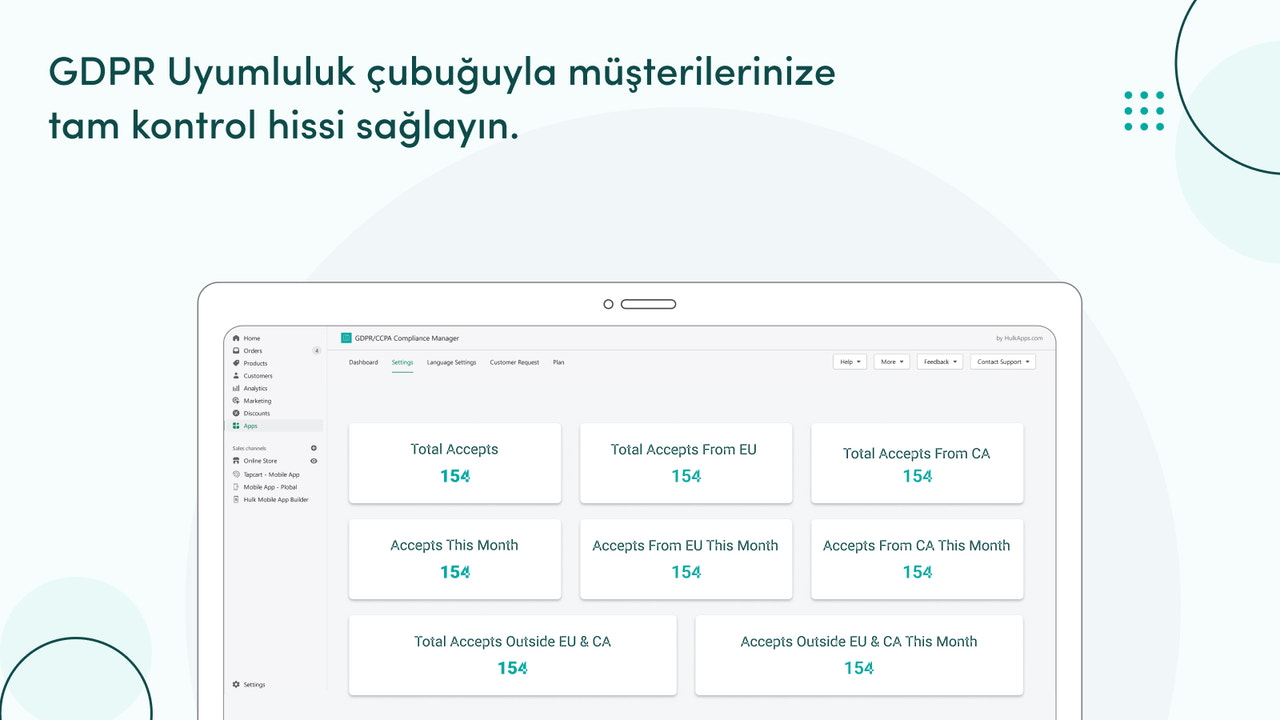Select the Total Accepts Outside EU & CA card
Image resolution: width=1280 pixels, height=720 pixels.
513,655
